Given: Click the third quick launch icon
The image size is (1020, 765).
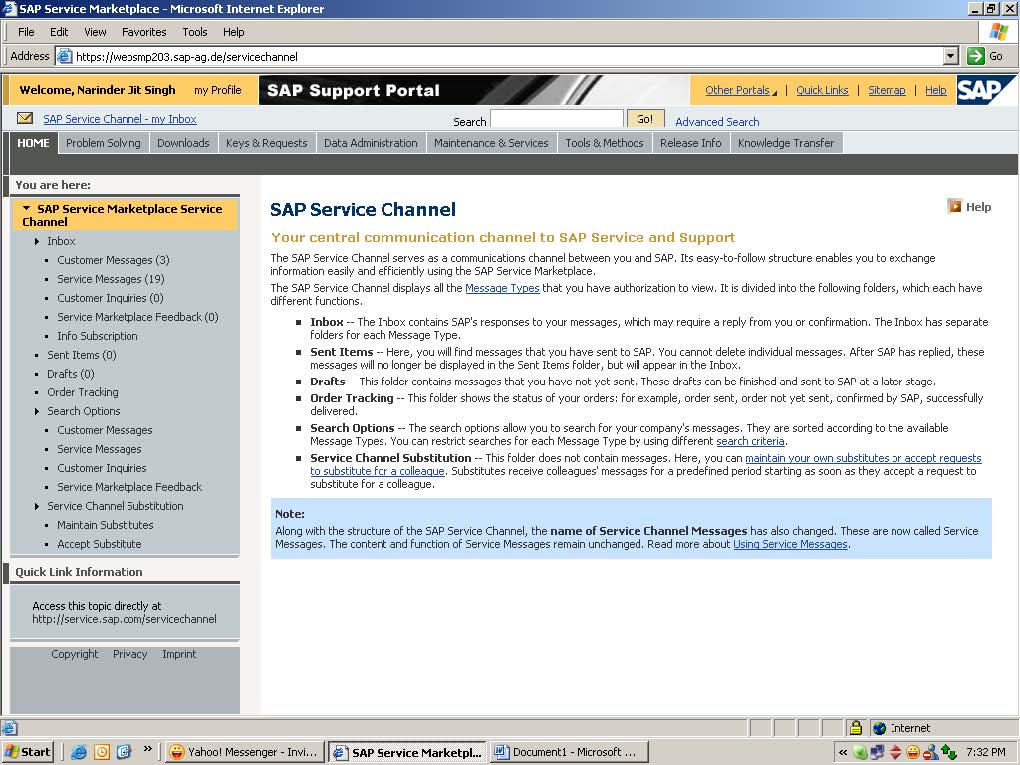Looking at the screenshot, I should 124,752.
